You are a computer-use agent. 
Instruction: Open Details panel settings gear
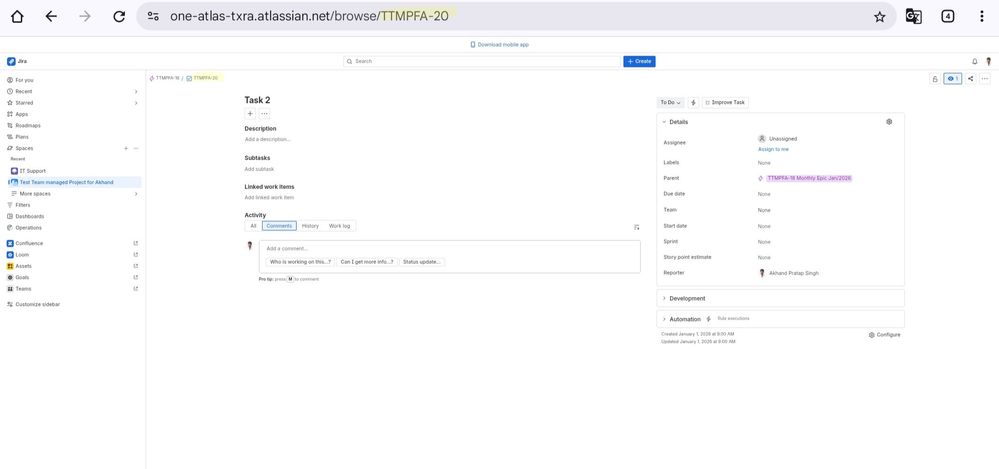coord(889,122)
